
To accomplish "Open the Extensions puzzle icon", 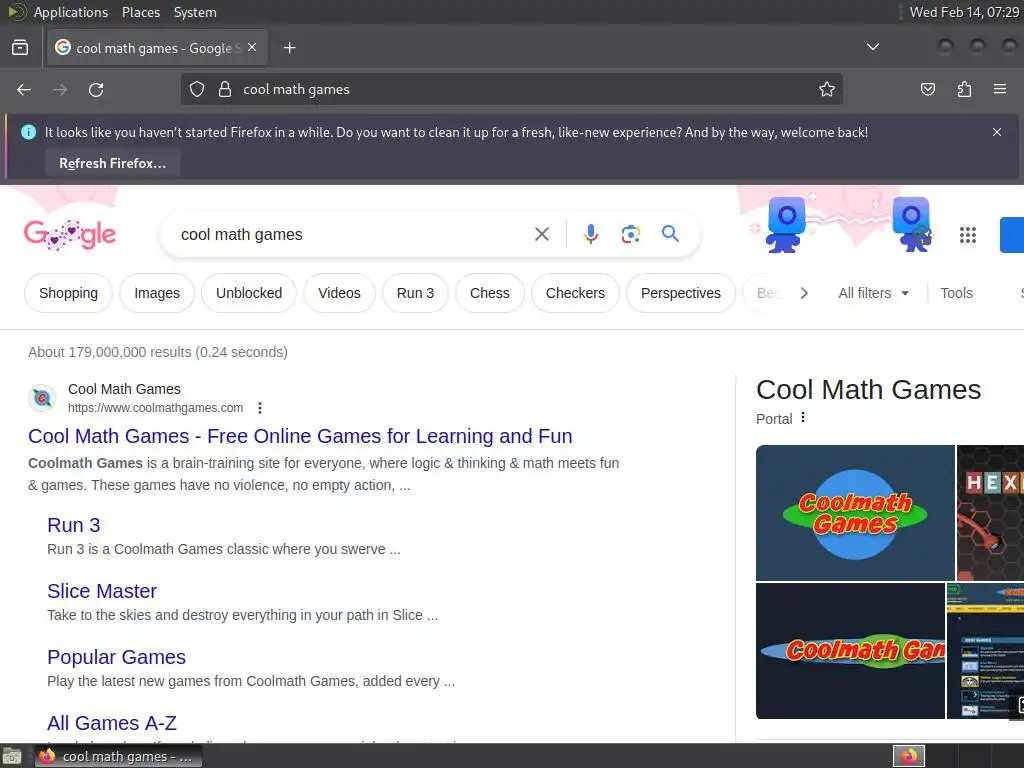I will tap(964, 89).
